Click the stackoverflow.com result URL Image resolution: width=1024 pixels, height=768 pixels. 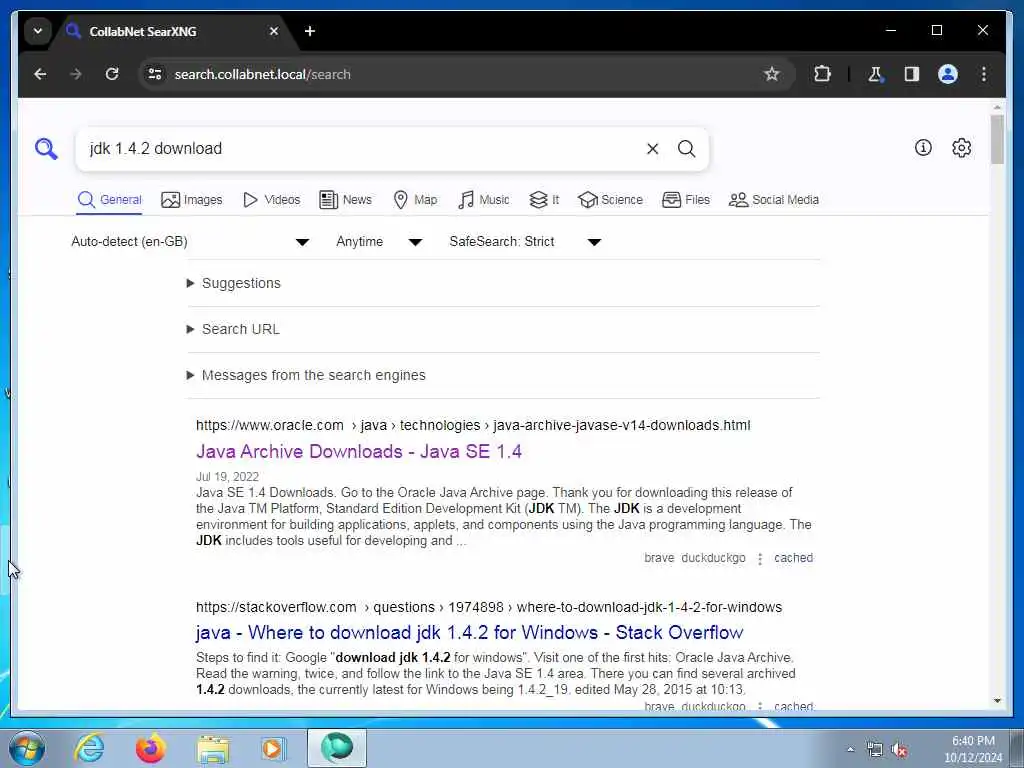488,607
